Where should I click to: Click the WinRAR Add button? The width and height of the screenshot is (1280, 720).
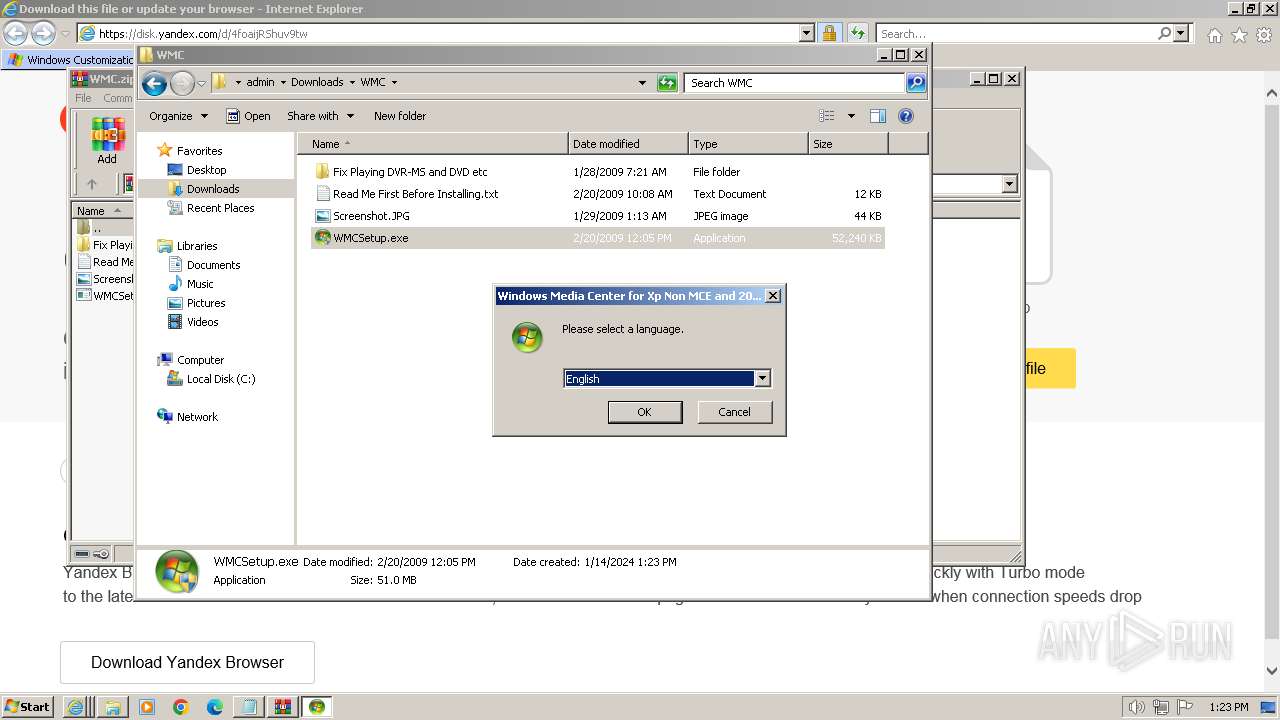107,142
